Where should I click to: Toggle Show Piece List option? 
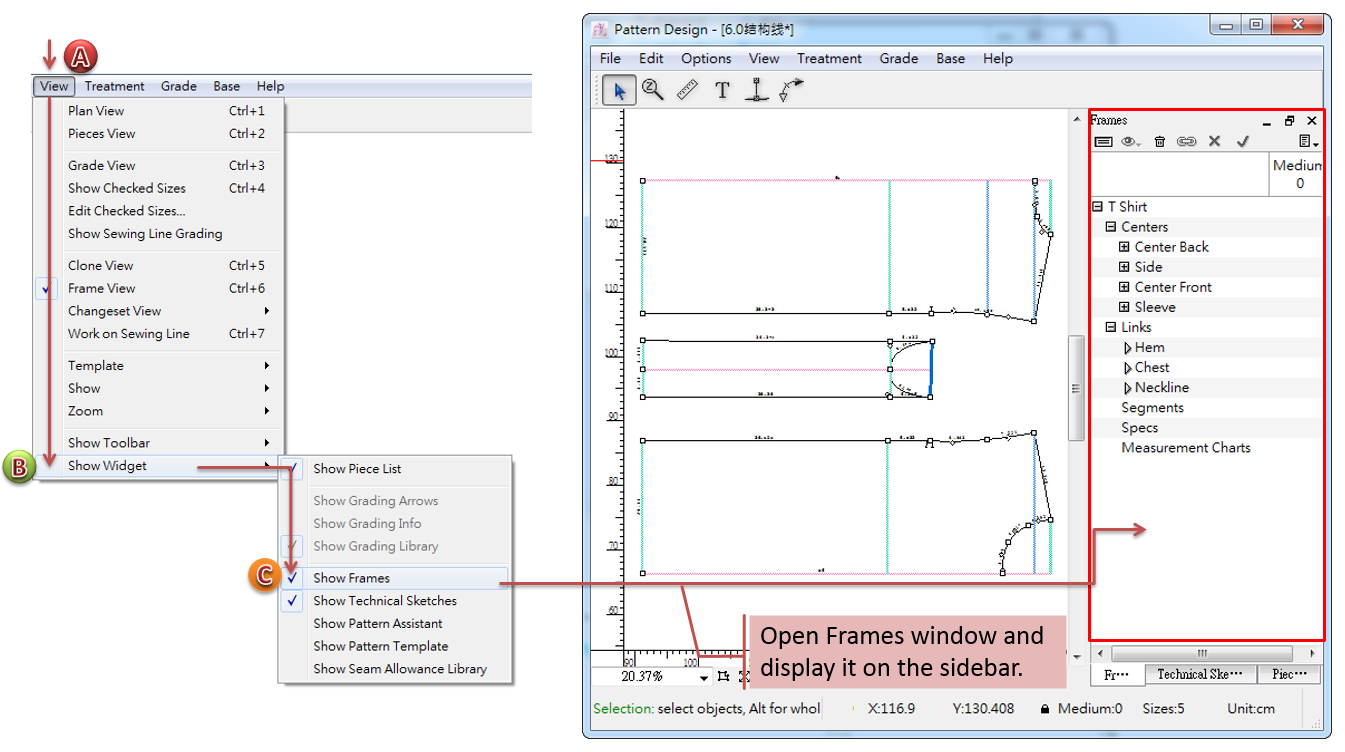(x=357, y=469)
